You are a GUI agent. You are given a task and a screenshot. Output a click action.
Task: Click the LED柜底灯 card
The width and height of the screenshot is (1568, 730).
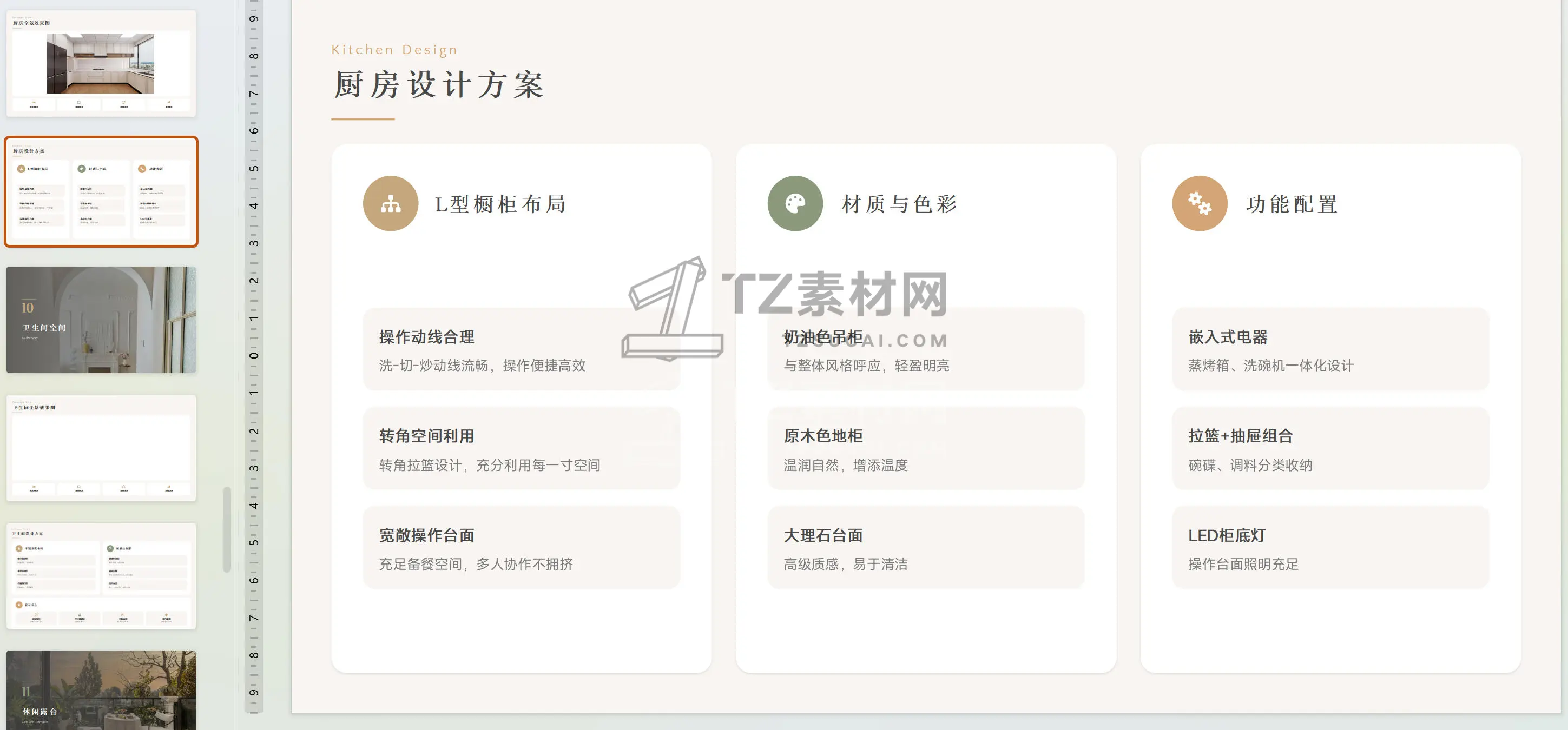click(x=1330, y=548)
